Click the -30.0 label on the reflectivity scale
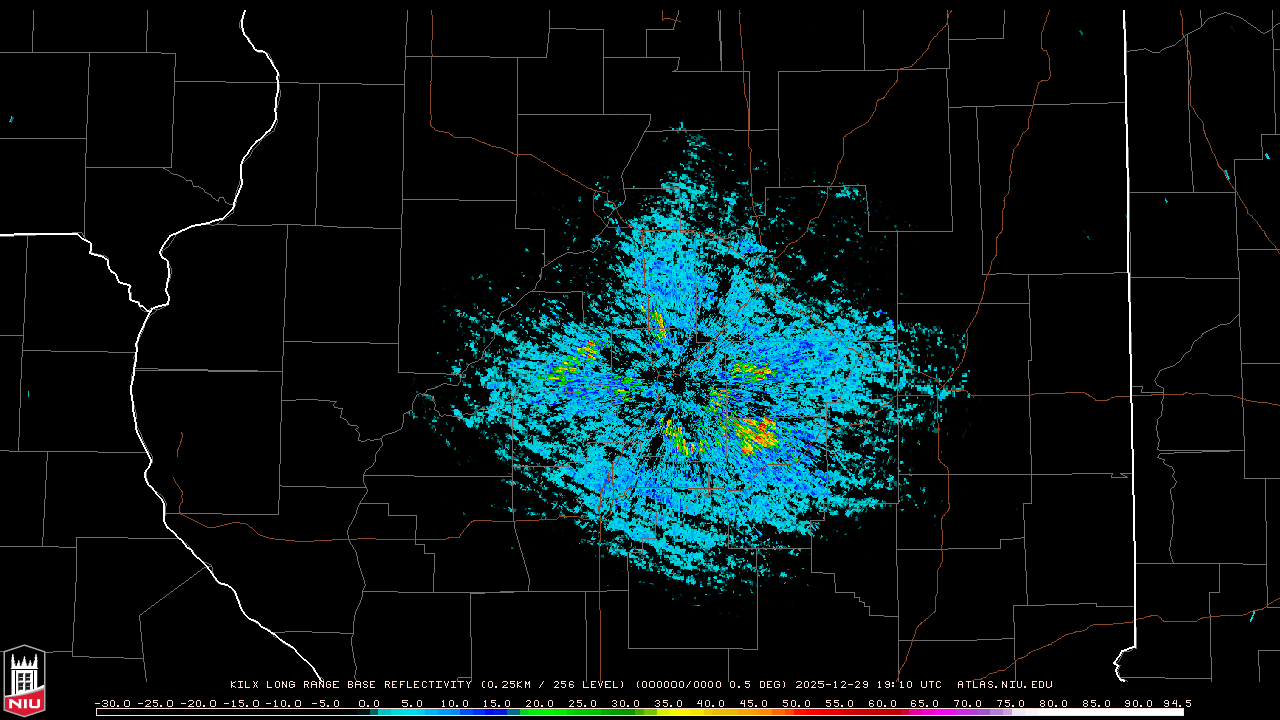 tap(111, 703)
